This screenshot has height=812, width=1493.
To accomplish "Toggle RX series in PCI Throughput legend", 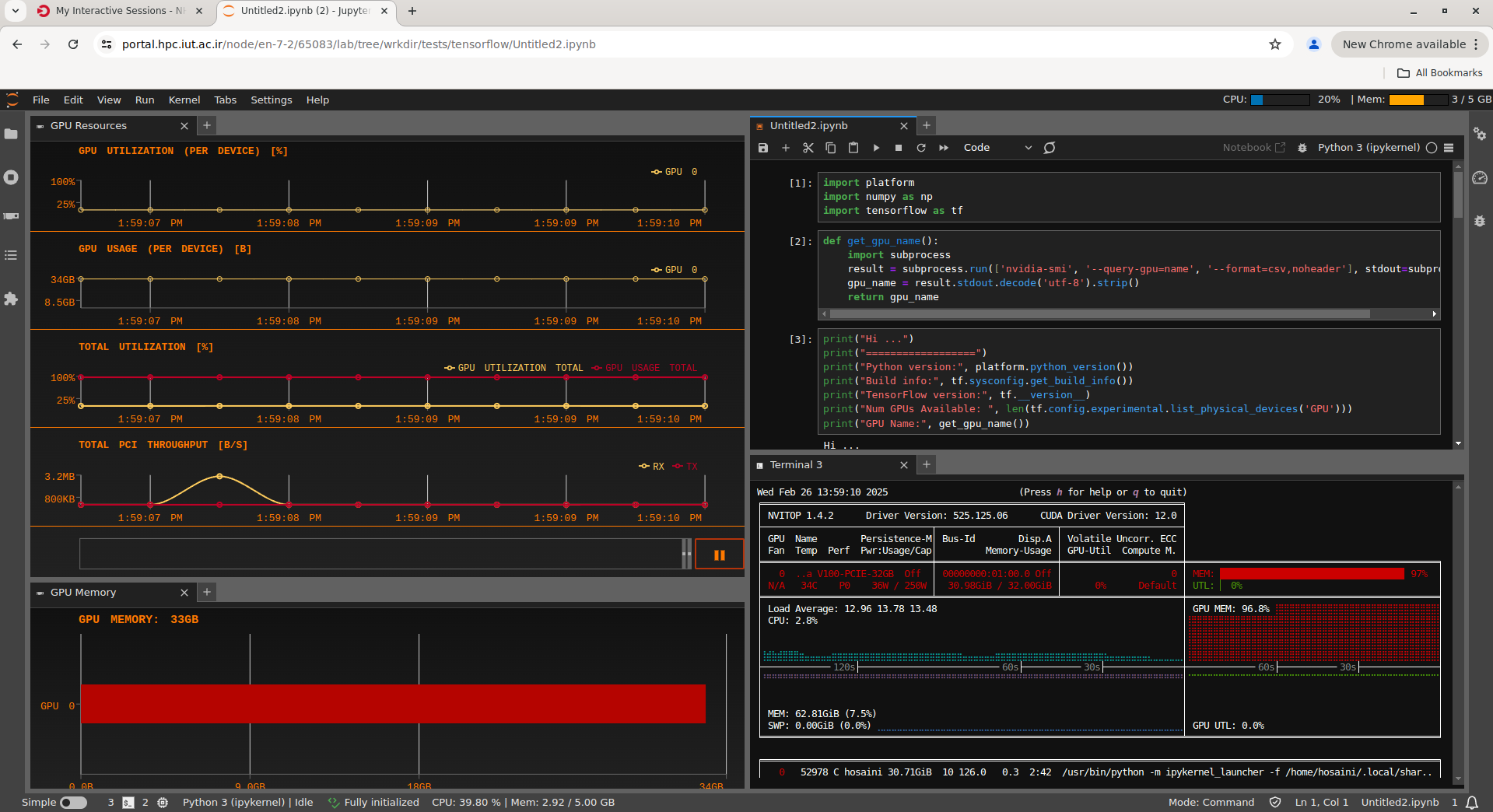I will pos(652,467).
